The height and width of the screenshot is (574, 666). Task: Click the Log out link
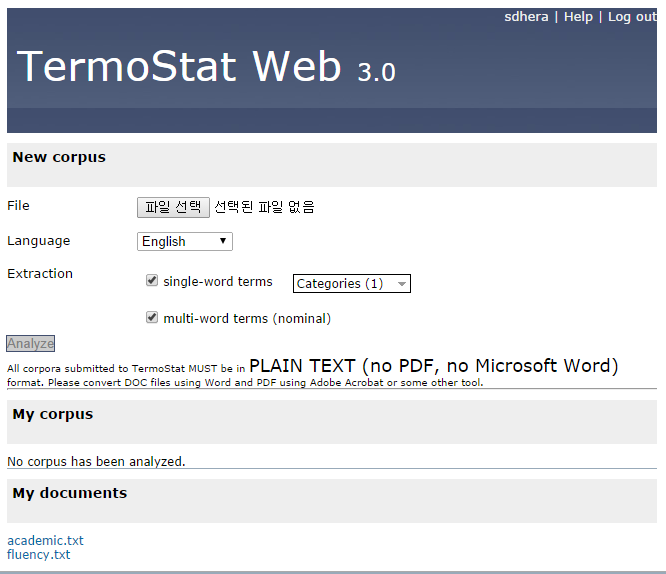click(x=632, y=17)
